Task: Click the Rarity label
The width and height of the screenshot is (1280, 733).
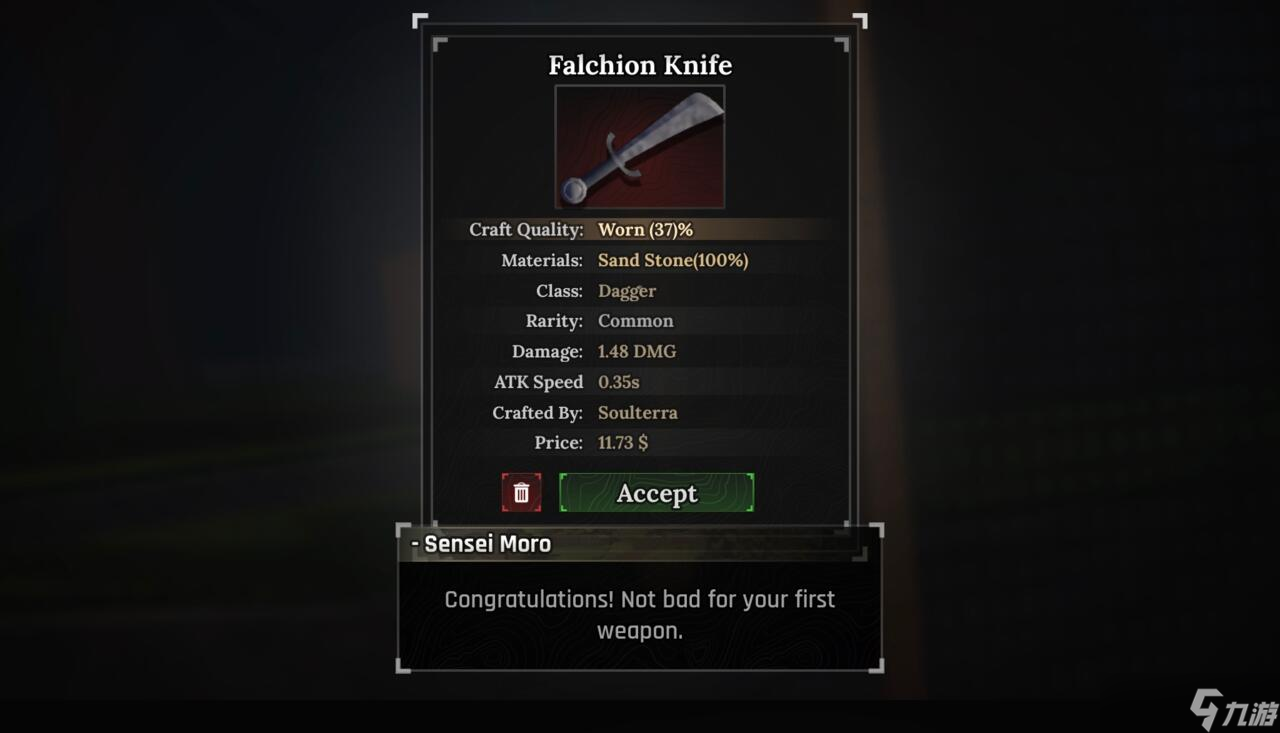Action: pyautogui.click(x=554, y=321)
